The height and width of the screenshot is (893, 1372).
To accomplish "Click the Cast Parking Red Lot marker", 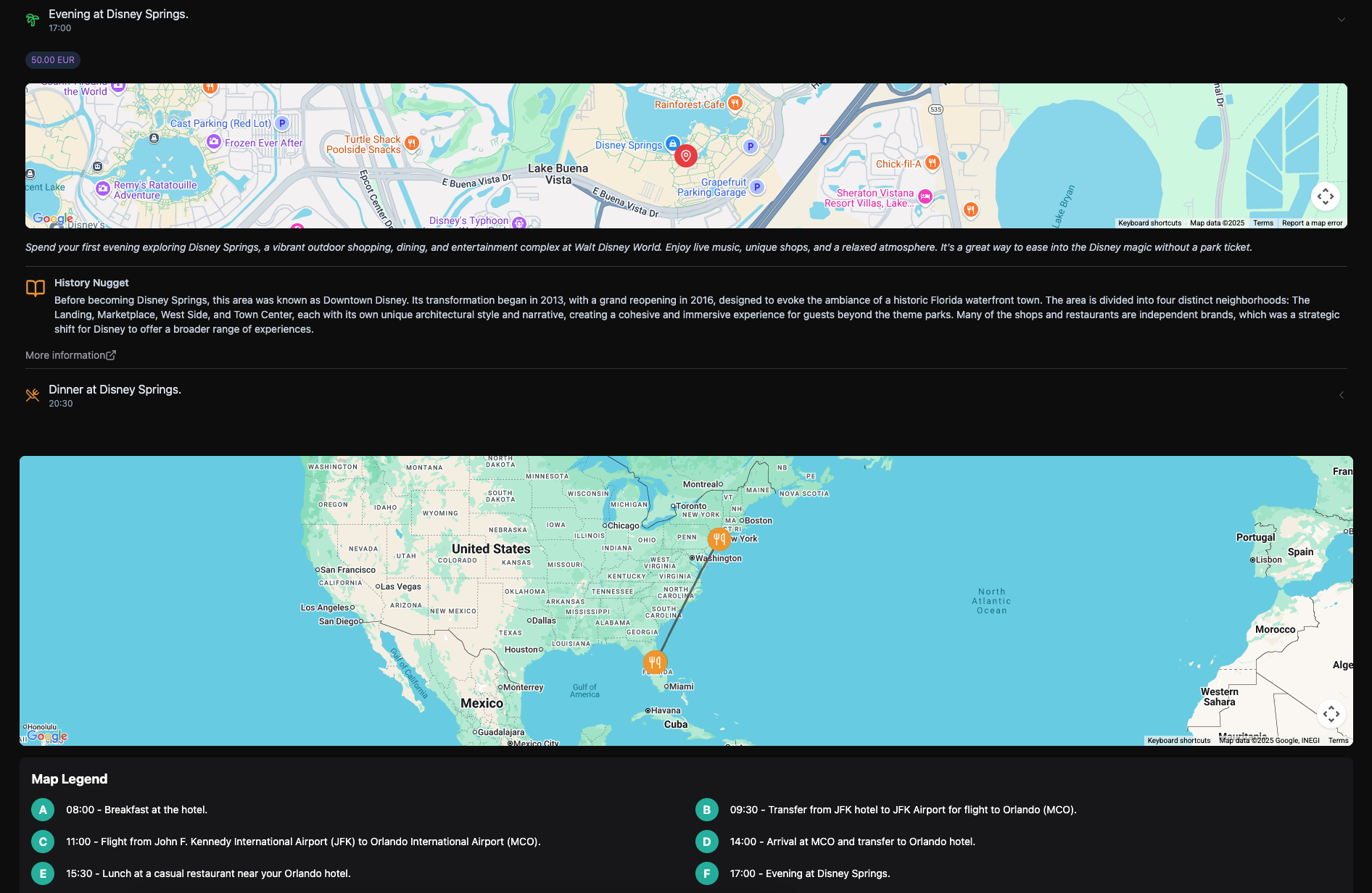I will pyautogui.click(x=282, y=123).
